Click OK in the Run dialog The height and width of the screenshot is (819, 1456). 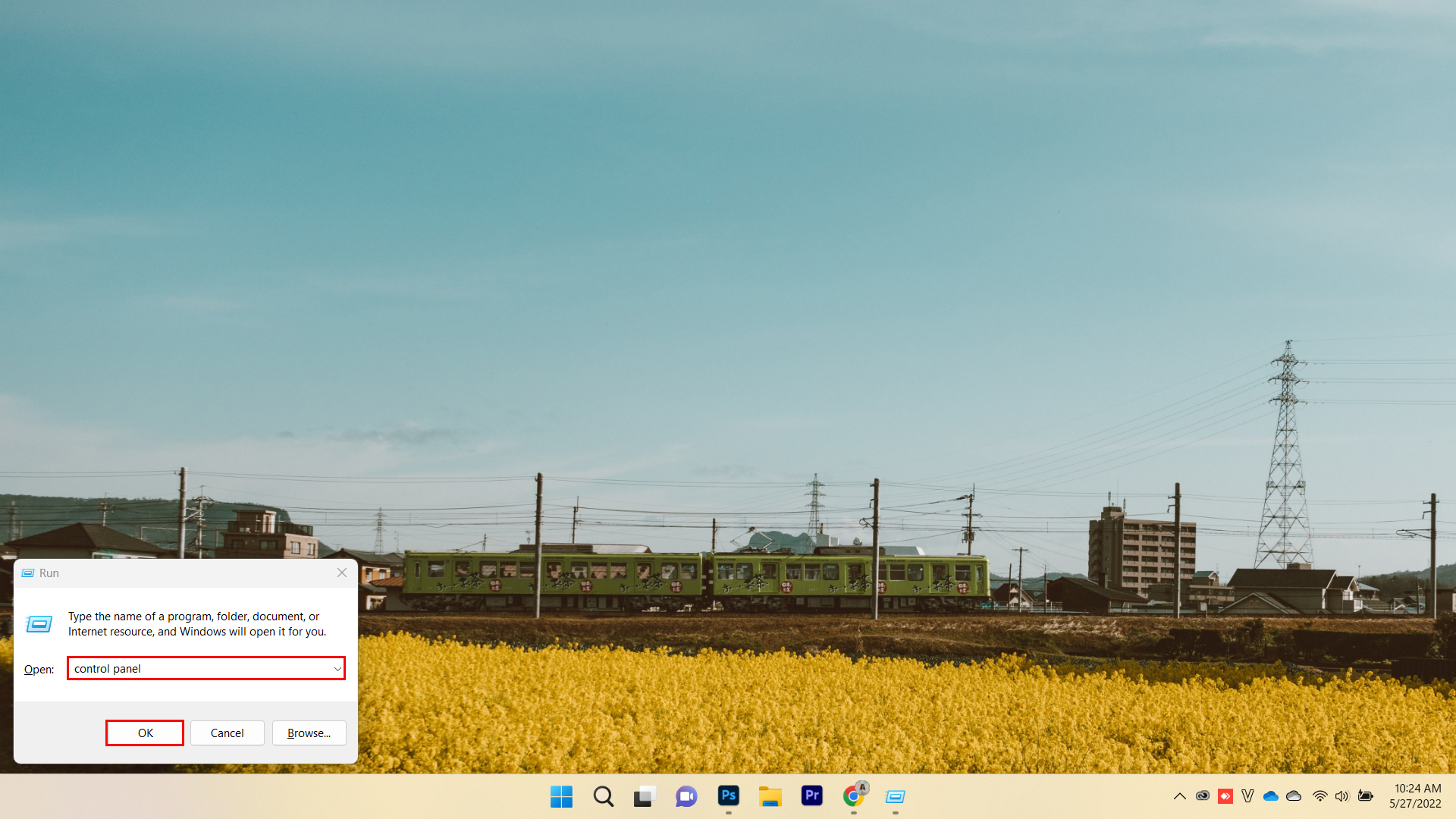145,733
